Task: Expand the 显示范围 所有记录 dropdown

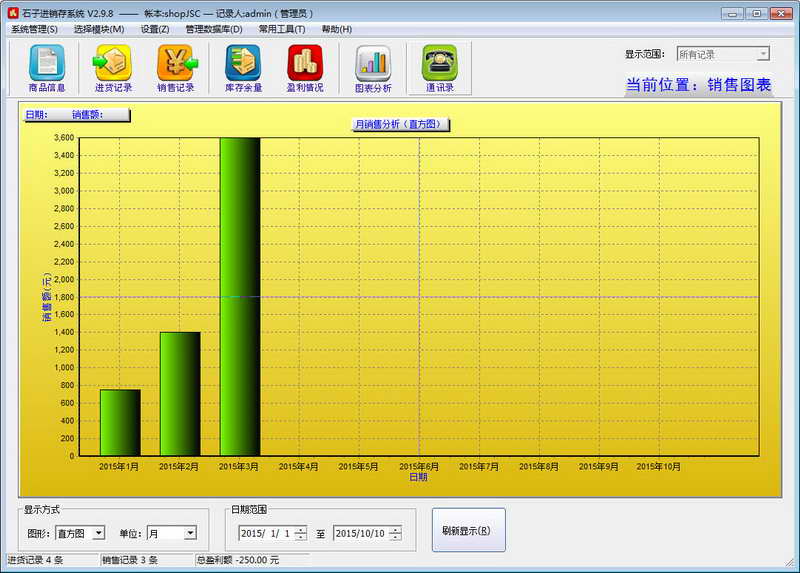Action: tap(763, 54)
